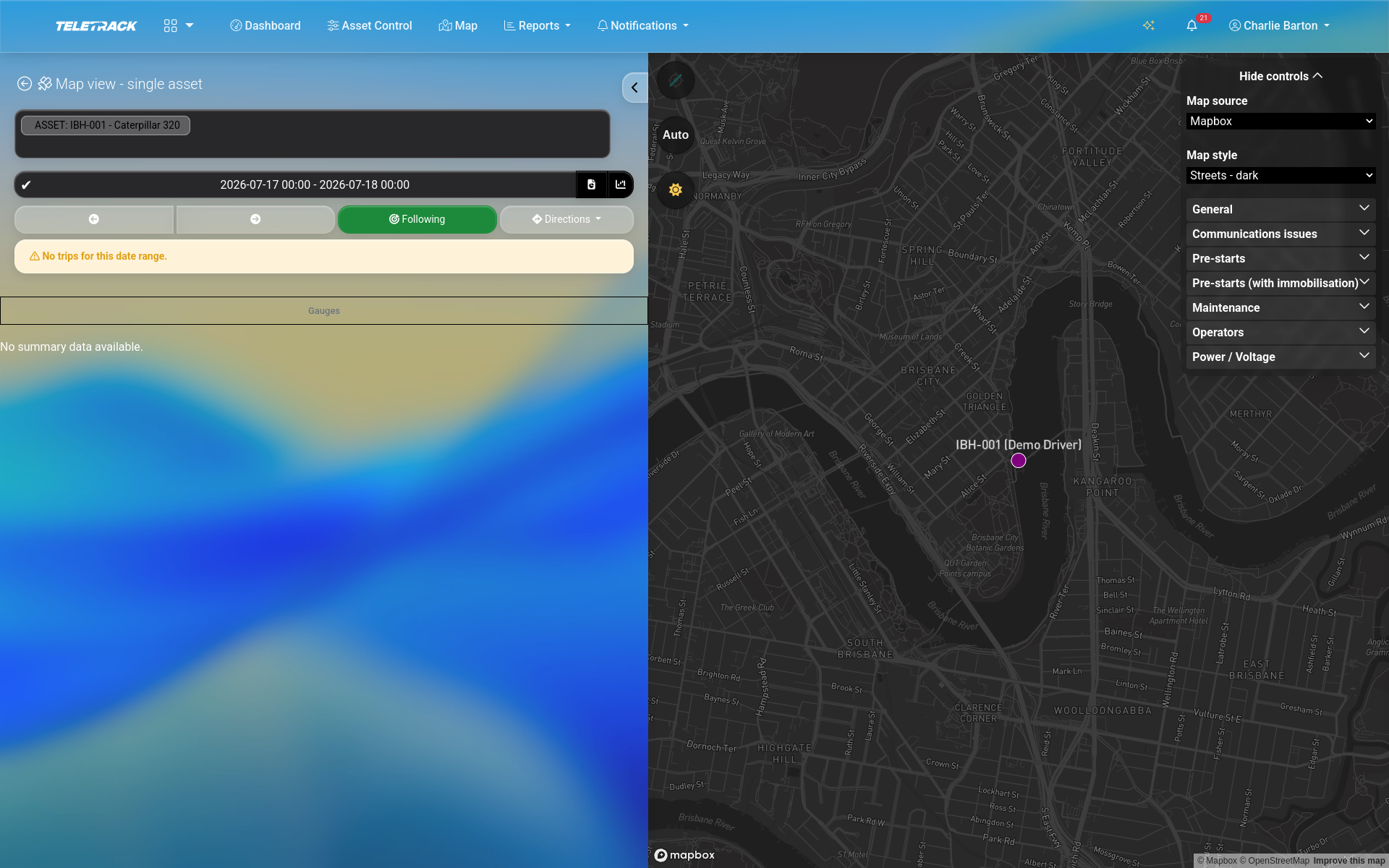Click the Teletrack logo
The image size is (1389, 868).
point(96,26)
